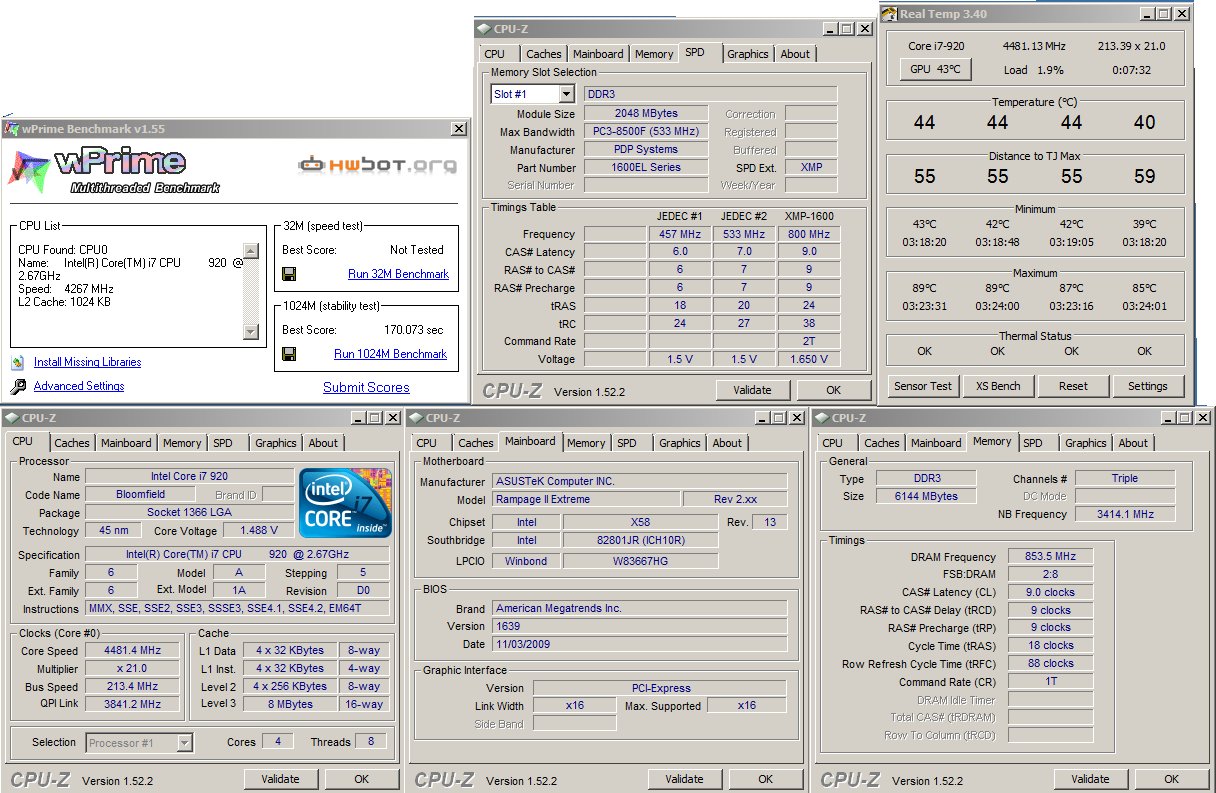Click OK in the CPU tab window
The width and height of the screenshot is (1216, 793).
(x=361, y=779)
